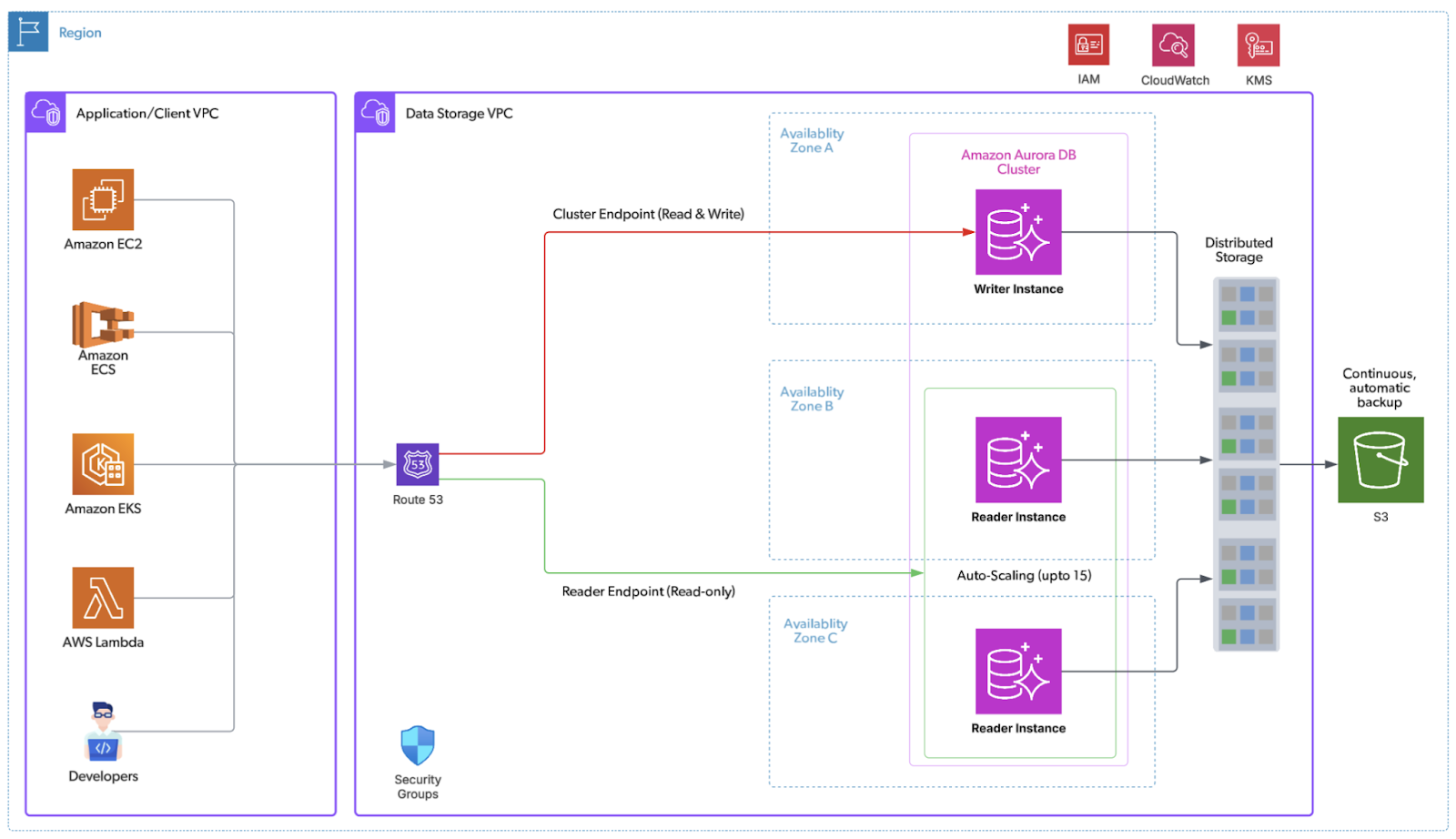Image resolution: width=1456 pixels, height=839 pixels.
Task: Click the 'Application/Client VPC' title
Action: point(147,114)
